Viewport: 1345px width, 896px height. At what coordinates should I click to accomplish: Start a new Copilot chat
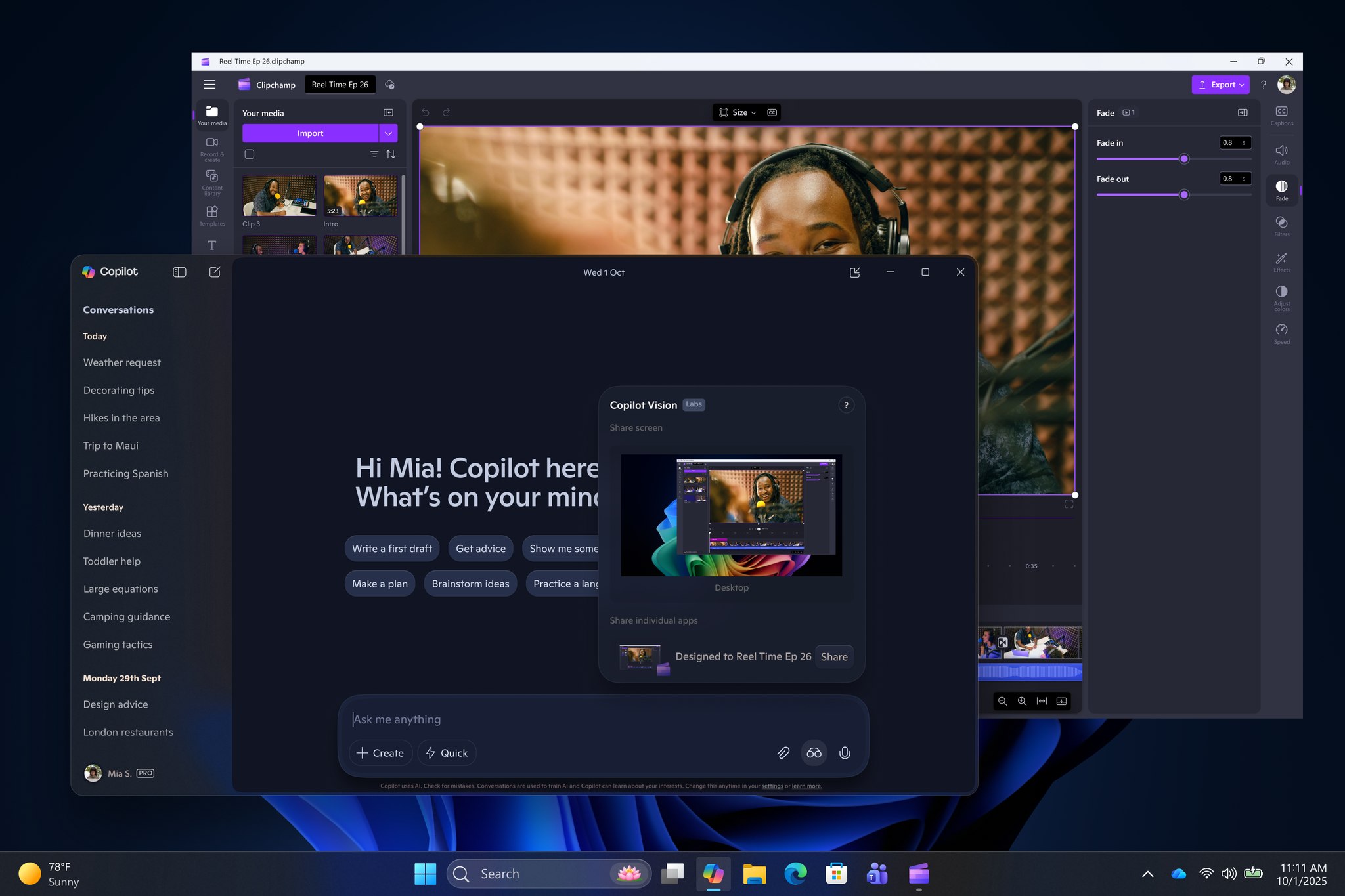pyautogui.click(x=215, y=272)
